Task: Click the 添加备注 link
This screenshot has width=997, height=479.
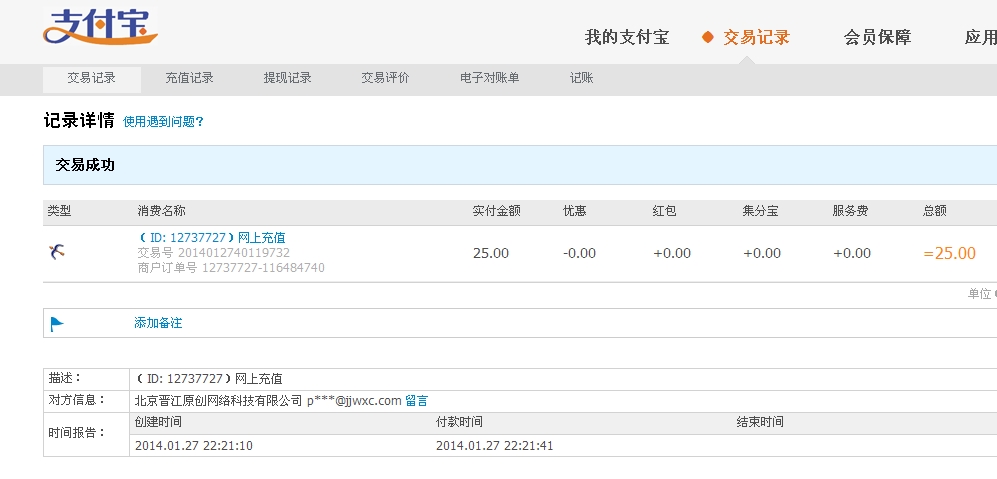Action: coord(158,323)
